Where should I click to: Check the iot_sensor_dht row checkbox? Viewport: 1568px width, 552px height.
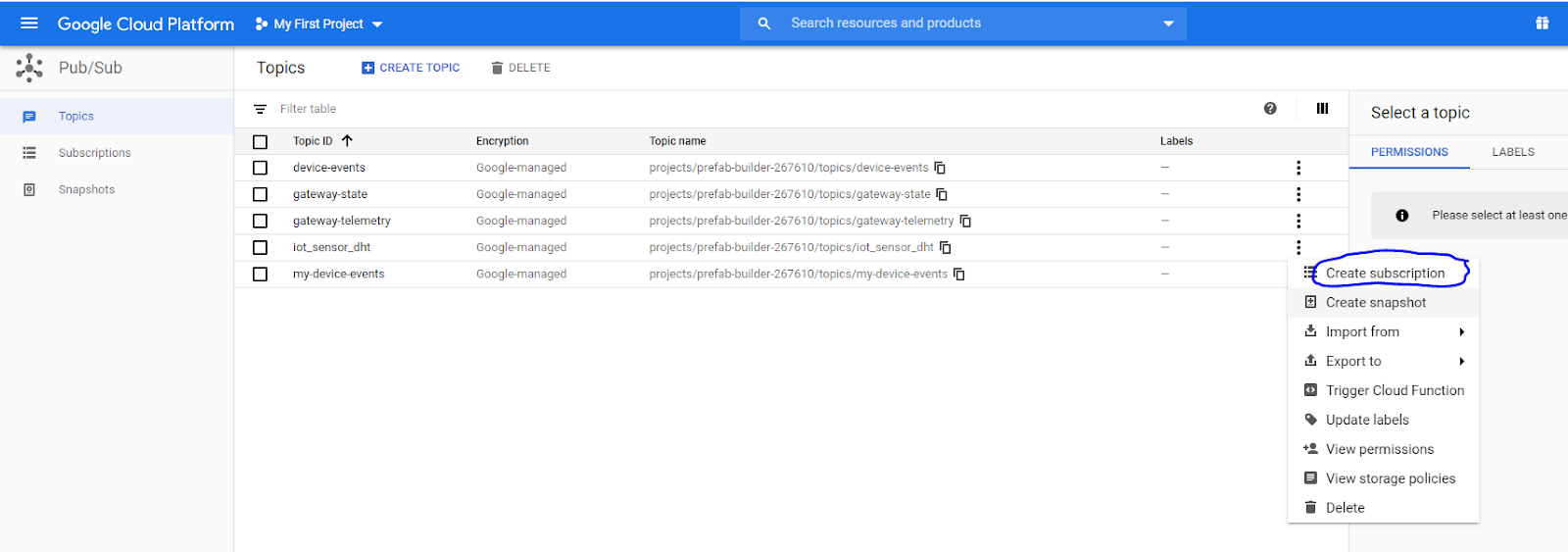click(x=260, y=247)
